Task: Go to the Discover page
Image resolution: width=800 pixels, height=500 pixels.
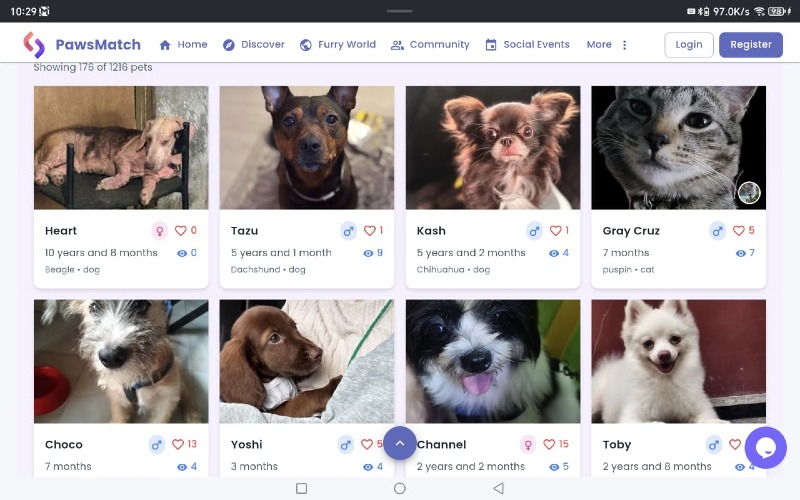Action: (x=254, y=44)
